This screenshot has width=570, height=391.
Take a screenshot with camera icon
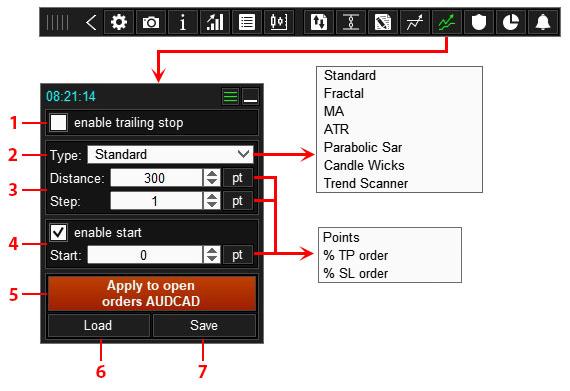pos(151,22)
